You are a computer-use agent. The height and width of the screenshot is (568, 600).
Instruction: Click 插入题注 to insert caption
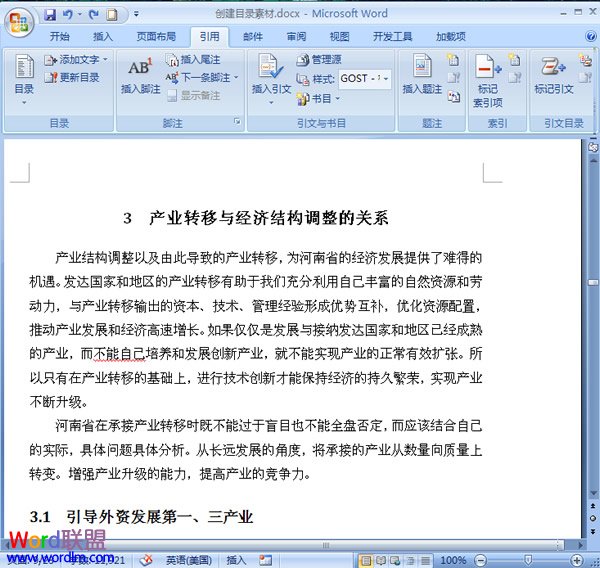(x=422, y=74)
